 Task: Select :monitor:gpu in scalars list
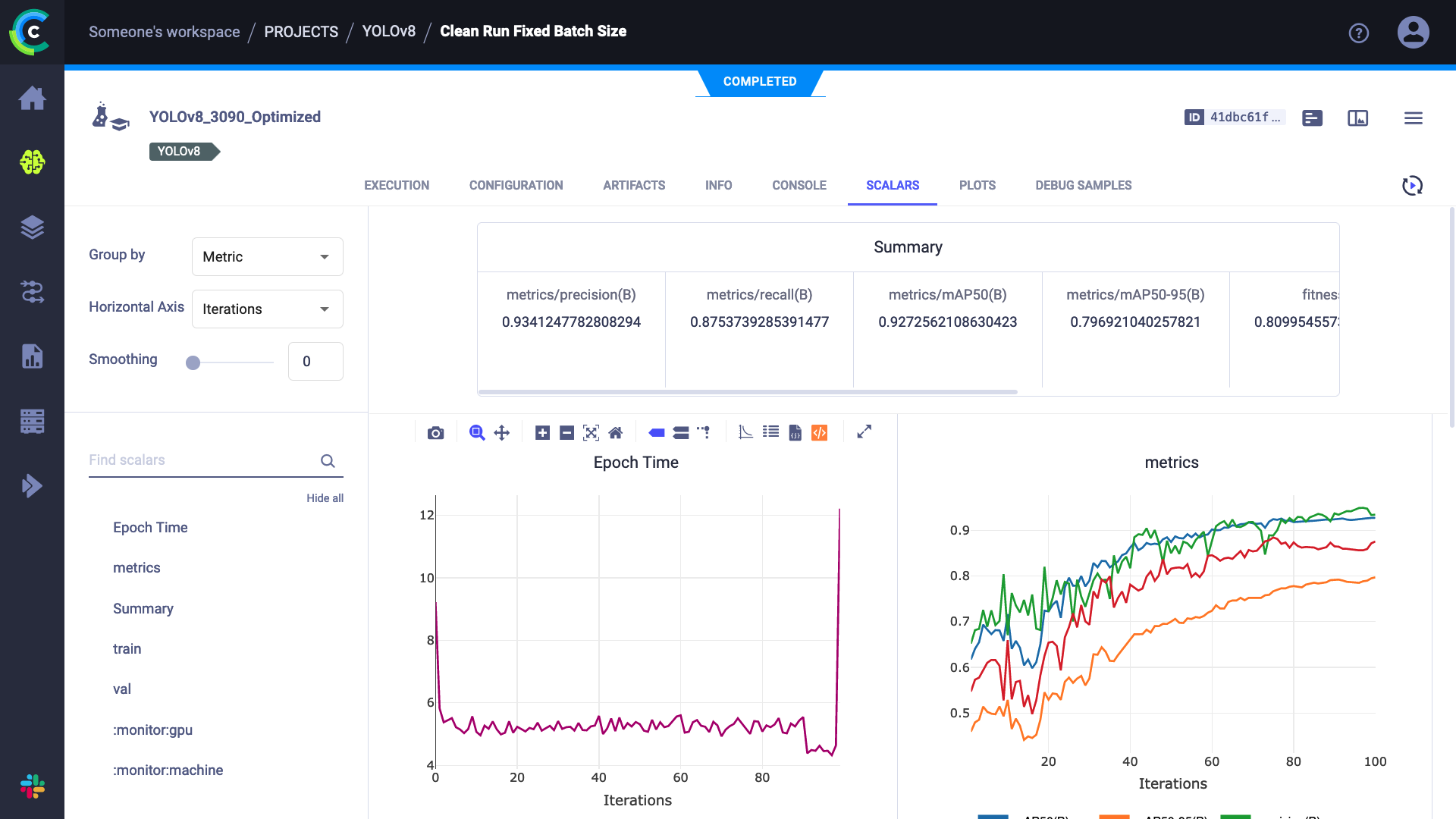152,730
